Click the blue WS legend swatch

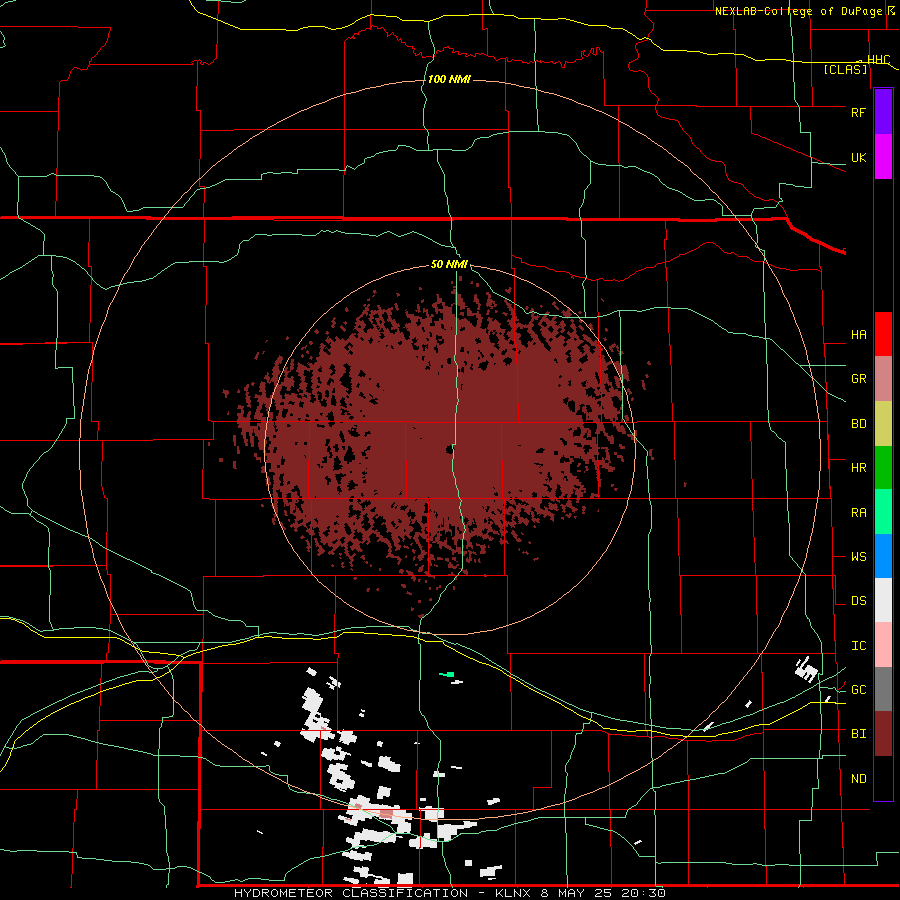[x=883, y=556]
